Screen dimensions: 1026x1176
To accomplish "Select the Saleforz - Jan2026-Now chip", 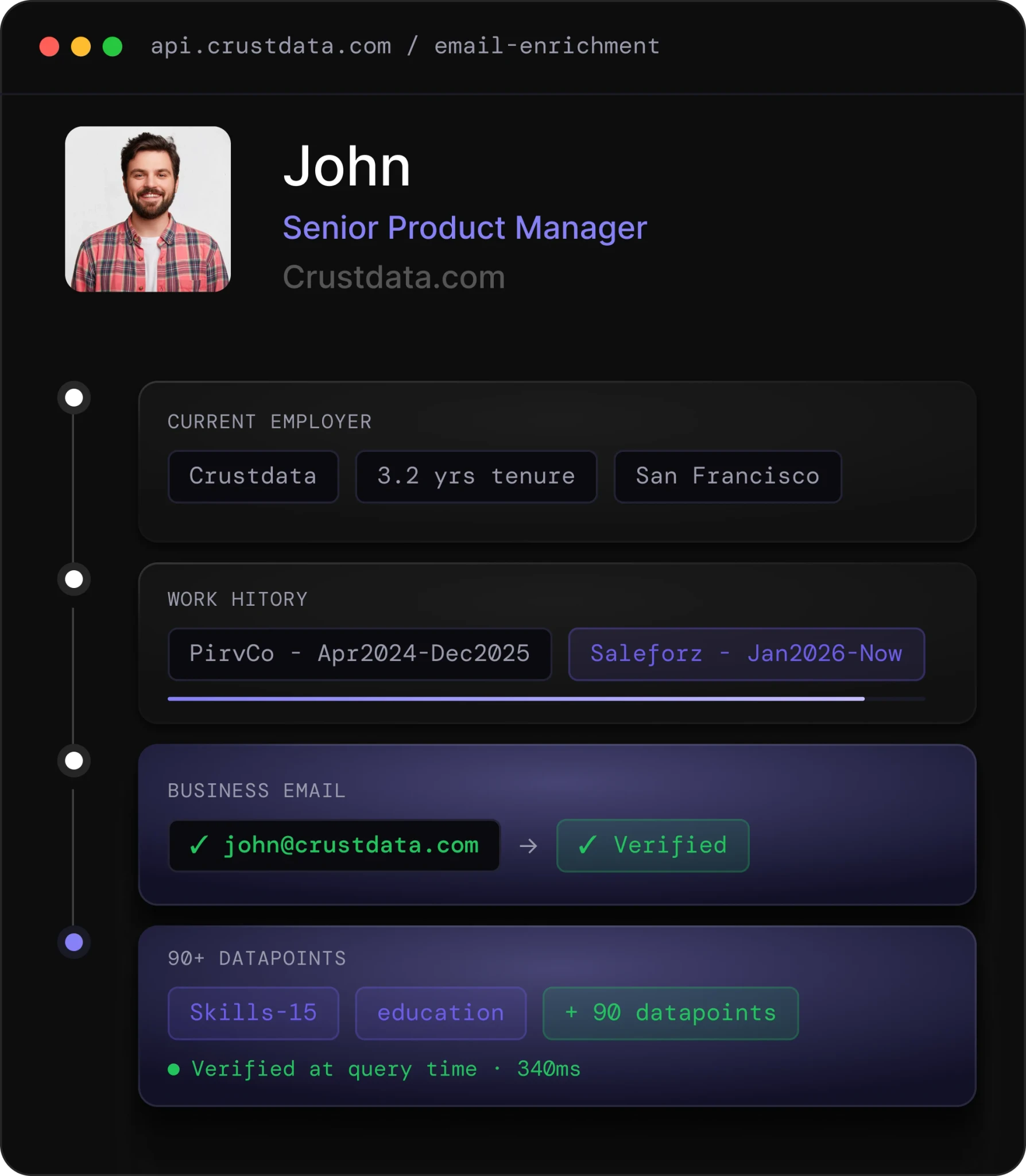I will 746,654.
